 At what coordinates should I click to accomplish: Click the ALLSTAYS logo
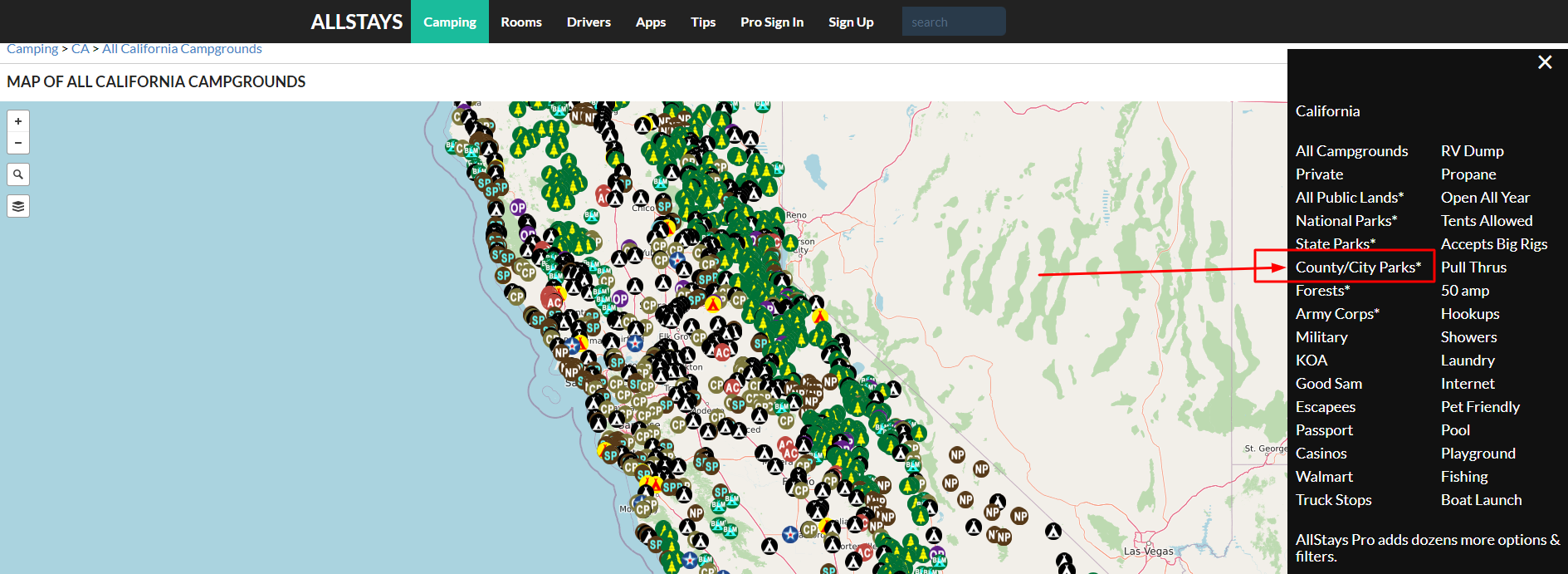[357, 22]
